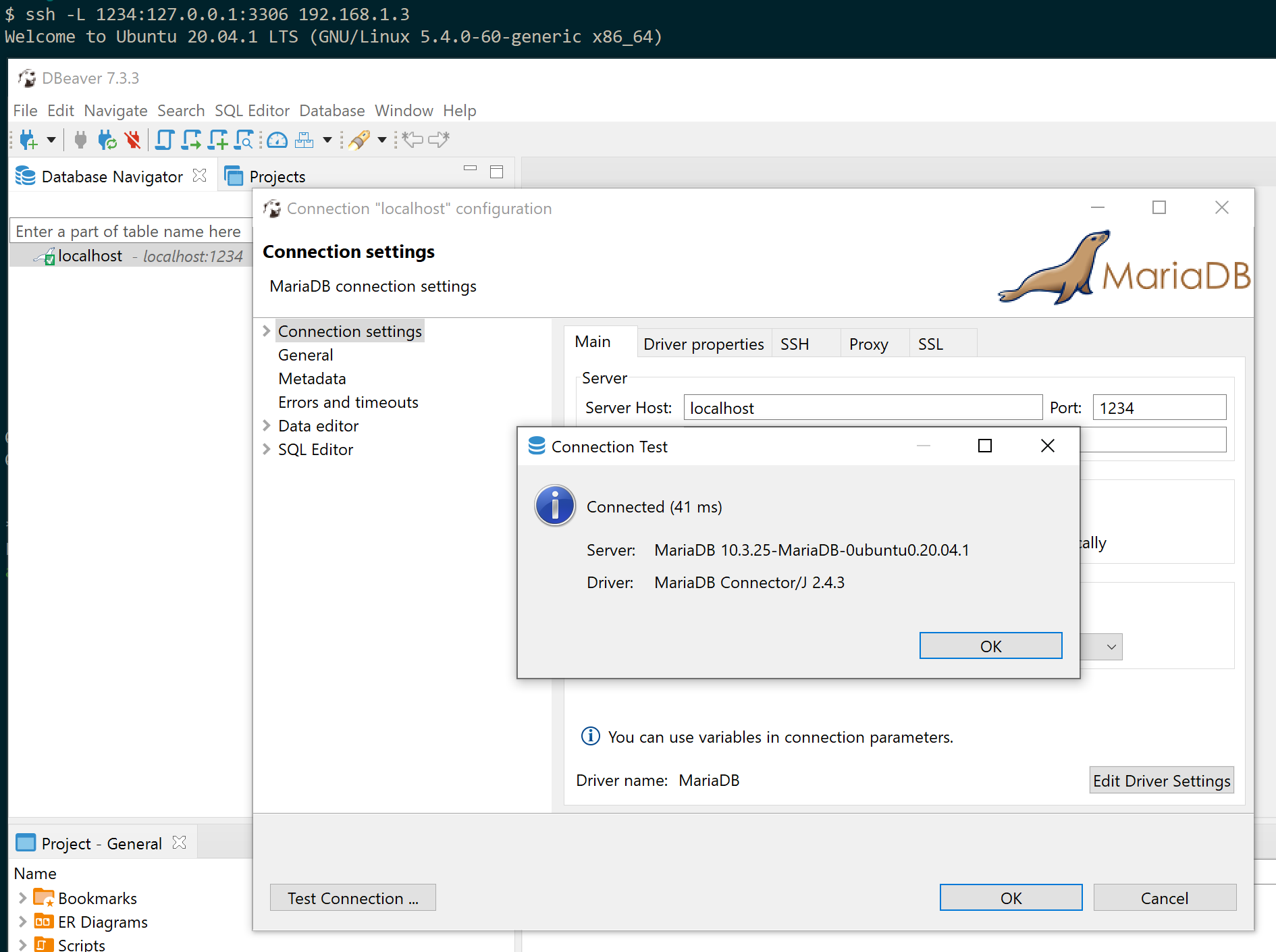Select General in settings tree
Viewport: 1276px width, 952px height.
pyautogui.click(x=305, y=355)
